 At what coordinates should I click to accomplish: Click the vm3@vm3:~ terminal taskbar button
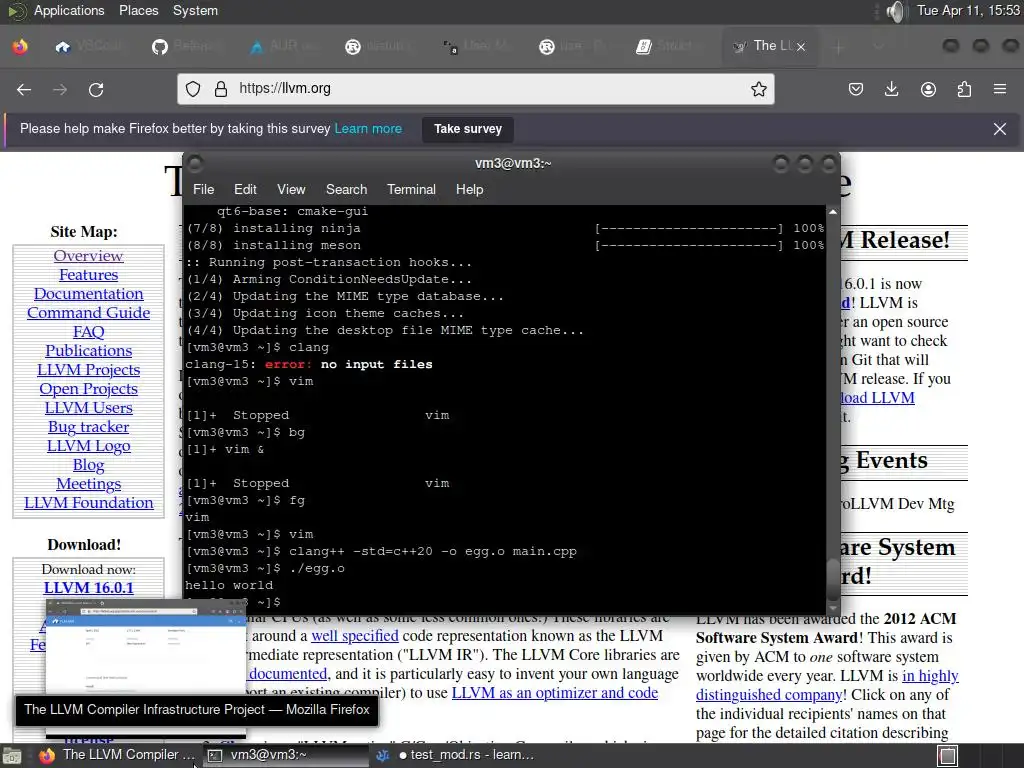click(x=285, y=755)
